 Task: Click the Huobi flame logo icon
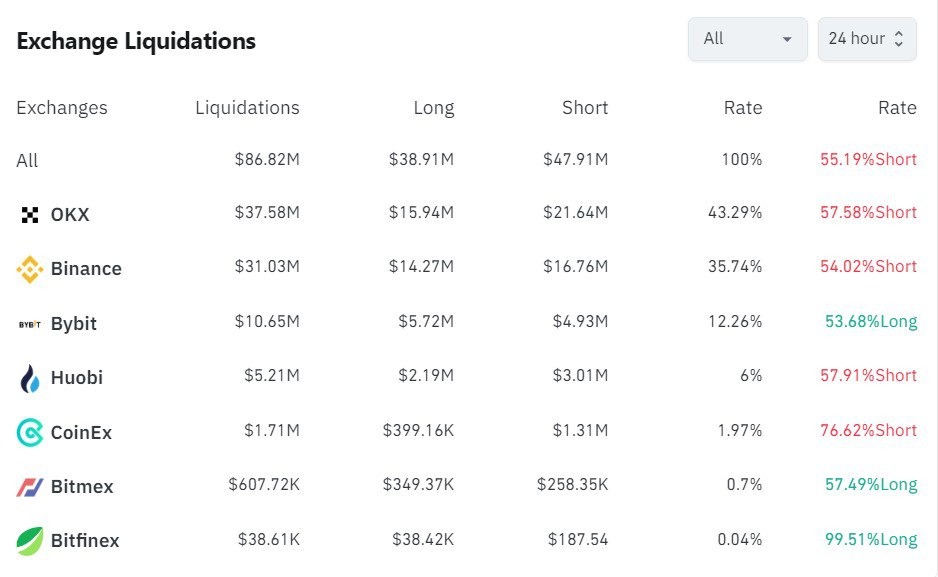30,378
